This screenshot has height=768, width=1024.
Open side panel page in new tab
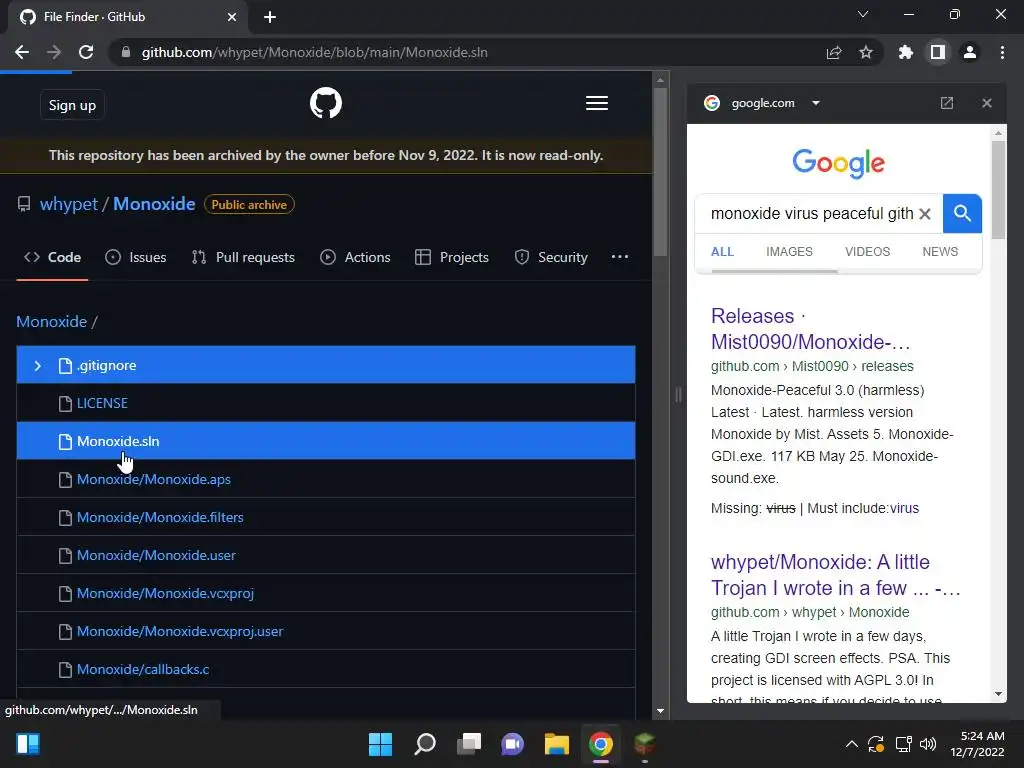(x=946, y=103)
